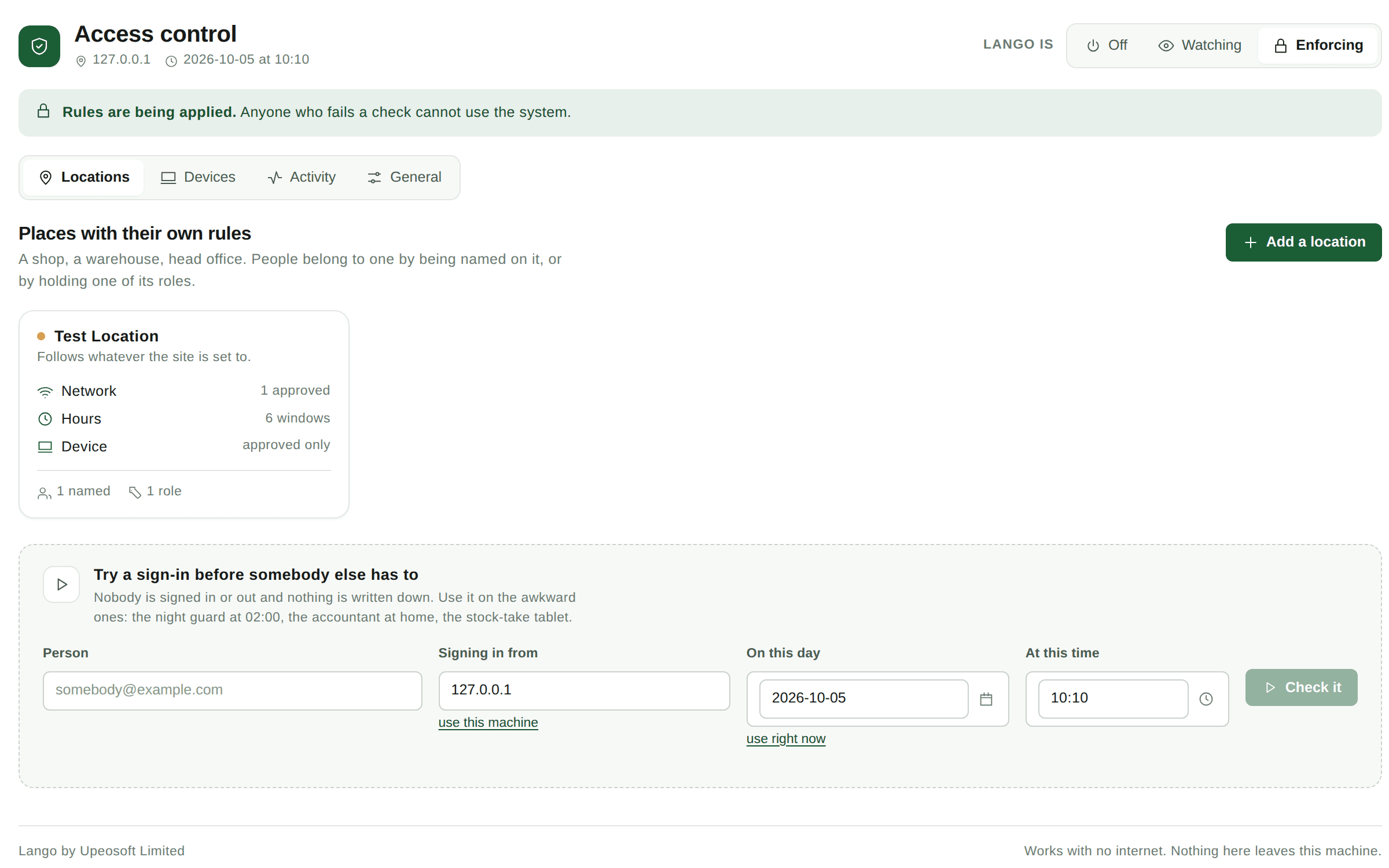Image resolution: width=1389 pixels, height=868 pixels.
Task: Click the person icon by 1 named
Action: (x=44, y=493)
